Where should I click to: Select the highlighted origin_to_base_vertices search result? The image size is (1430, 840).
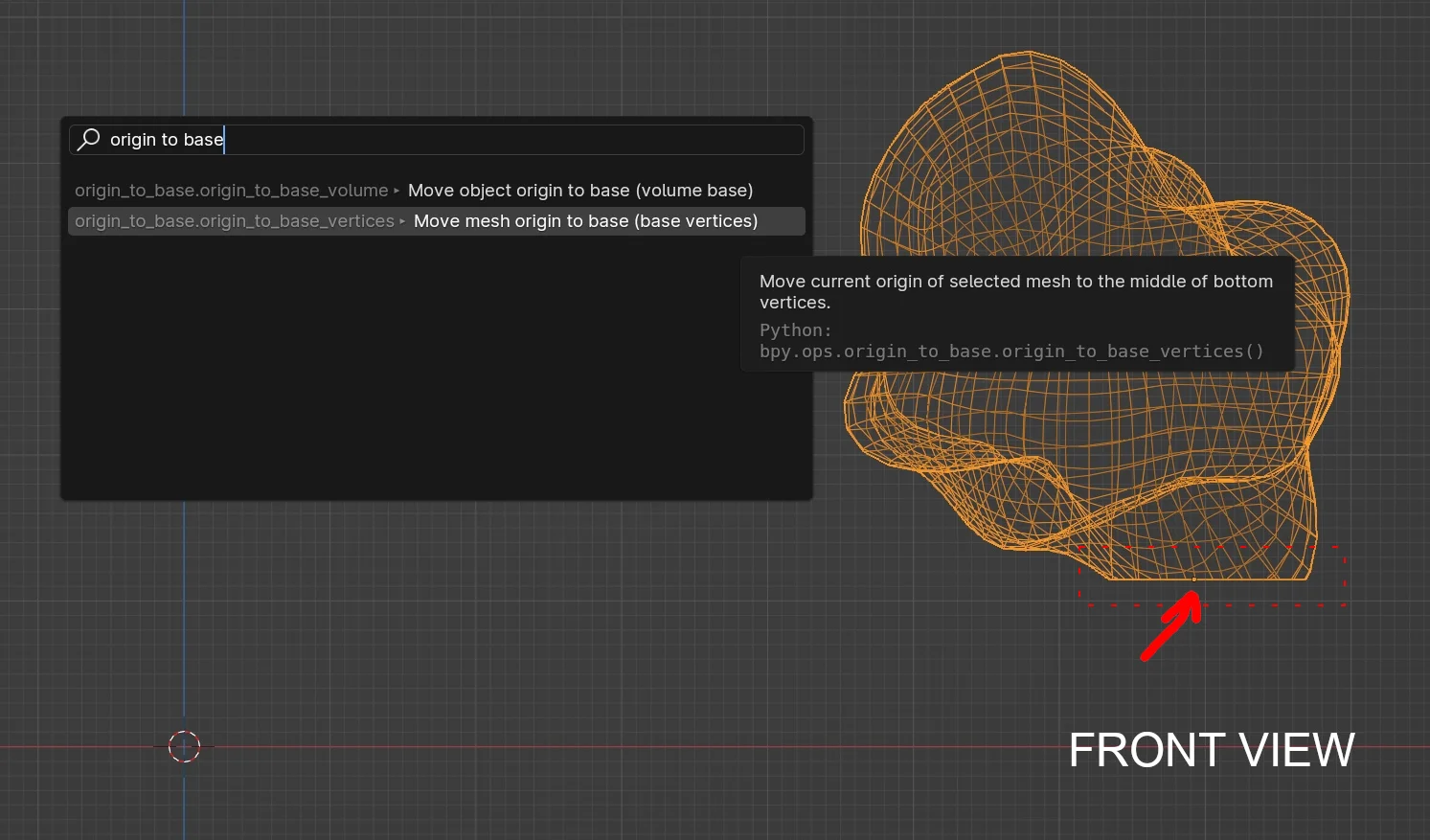click(x=436, y=221)
